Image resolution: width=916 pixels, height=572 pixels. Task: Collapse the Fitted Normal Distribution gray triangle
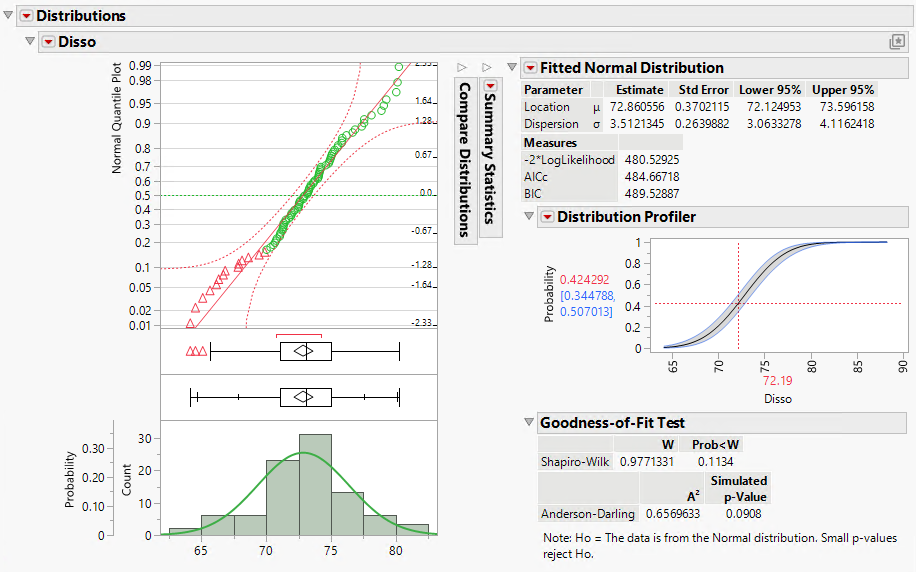512,67
